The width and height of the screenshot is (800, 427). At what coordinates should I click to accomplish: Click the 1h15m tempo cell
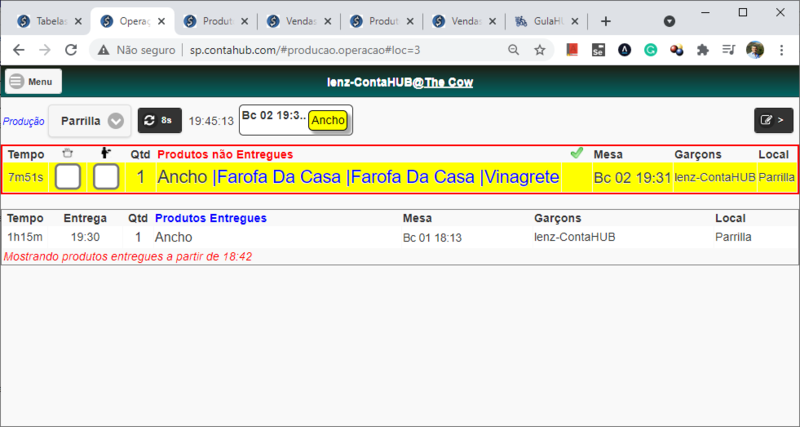tap(25, 237)
